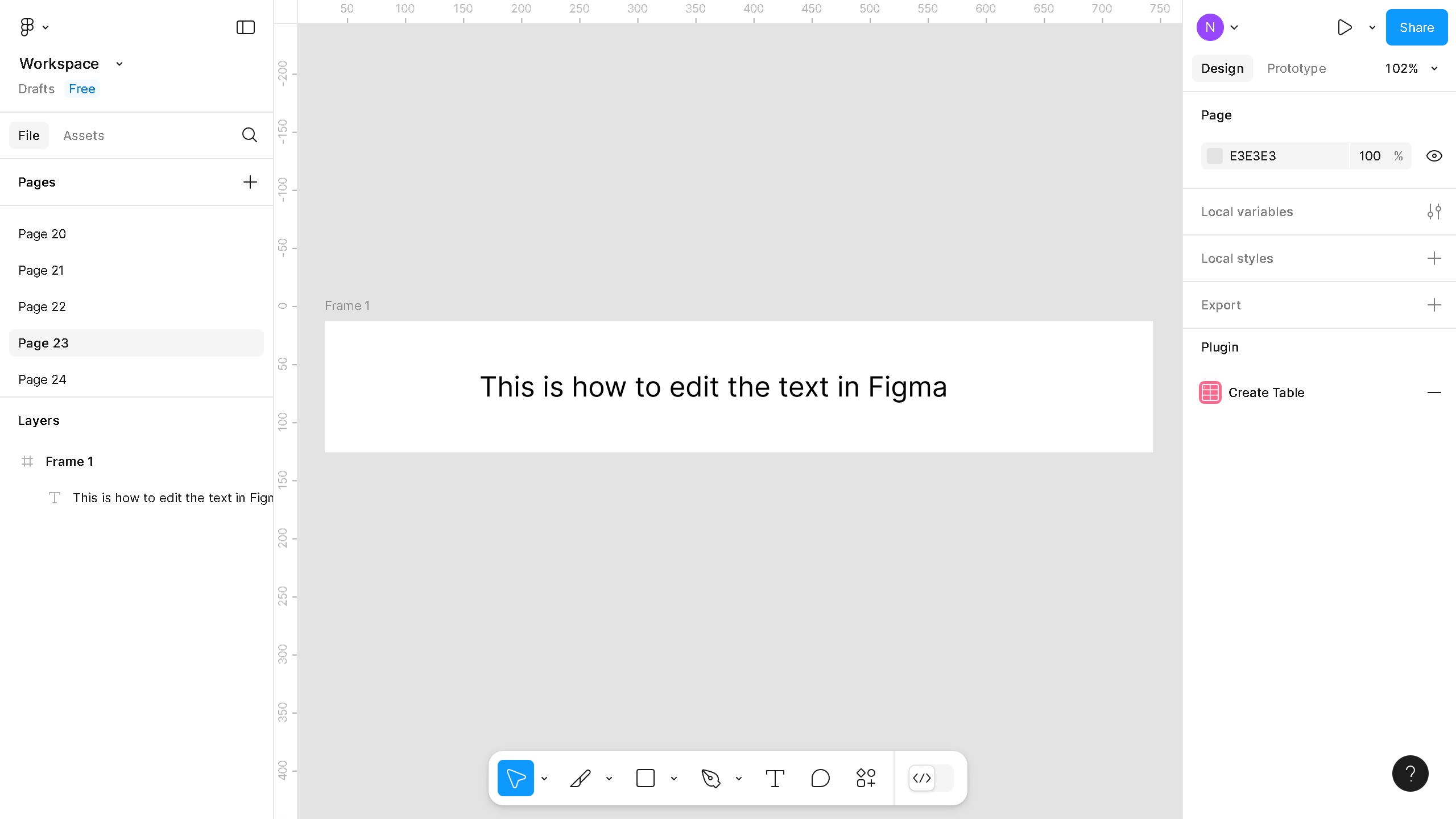This screenshot has width=1456, height=819.
Task: Click the search icon above Pages
Action: [x=249, y=135]
